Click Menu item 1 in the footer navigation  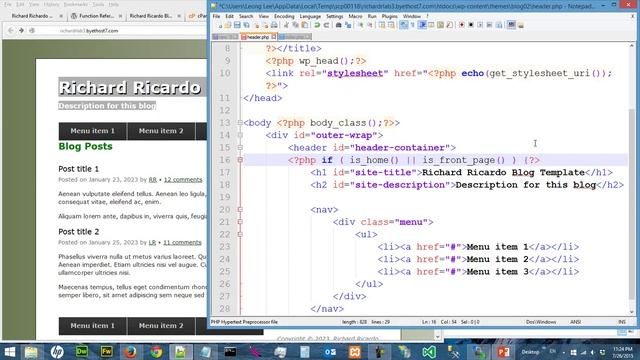[x=93, y=326]
